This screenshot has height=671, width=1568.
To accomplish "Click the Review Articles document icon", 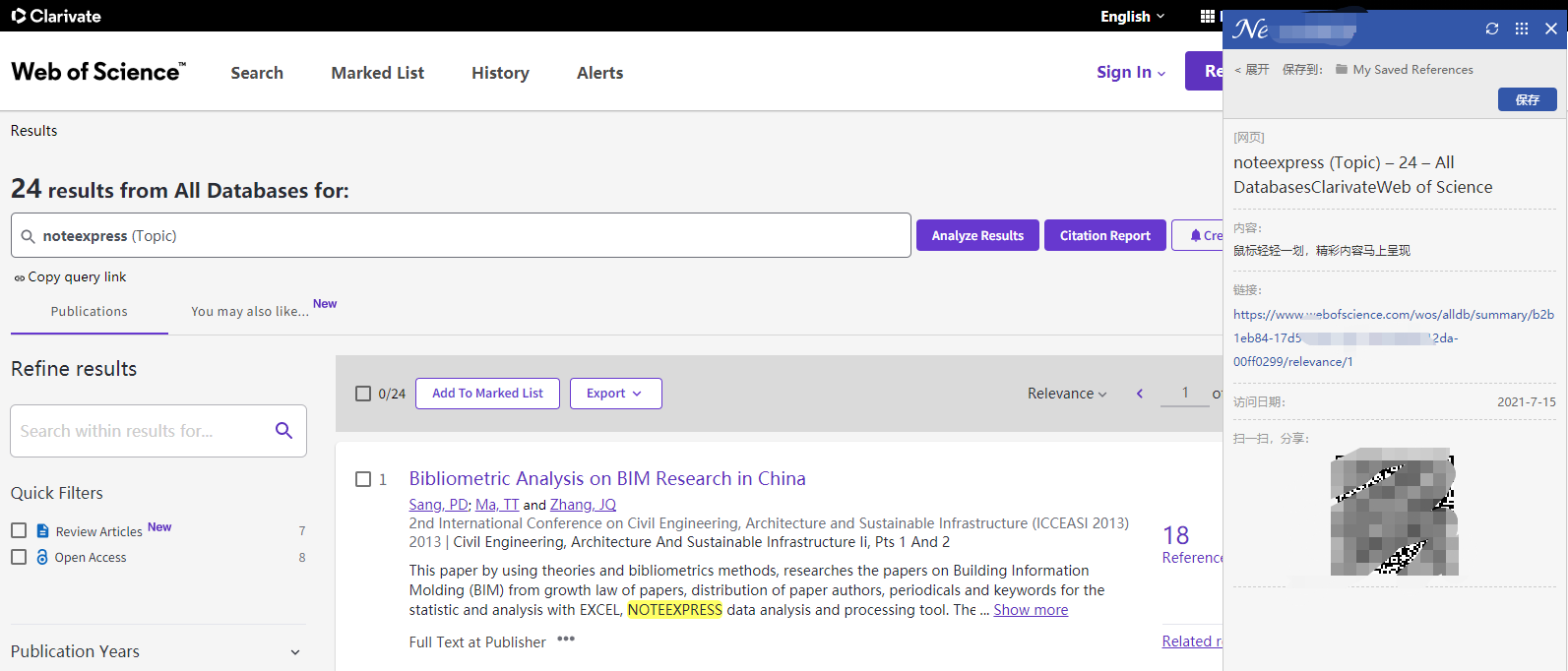I will click(42, 531).
